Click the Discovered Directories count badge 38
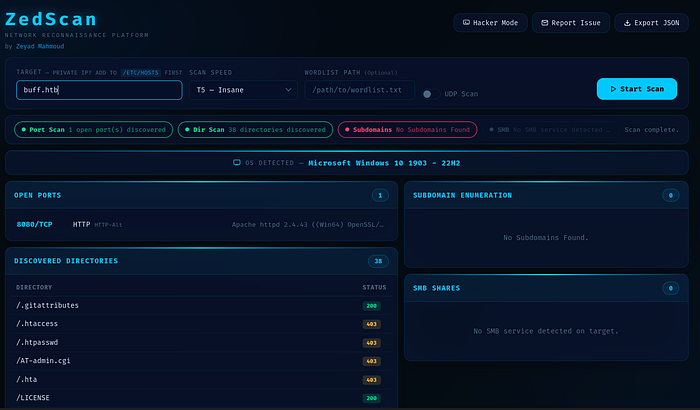This screenshot has width=700, height=410. click(x=378, y=261)
